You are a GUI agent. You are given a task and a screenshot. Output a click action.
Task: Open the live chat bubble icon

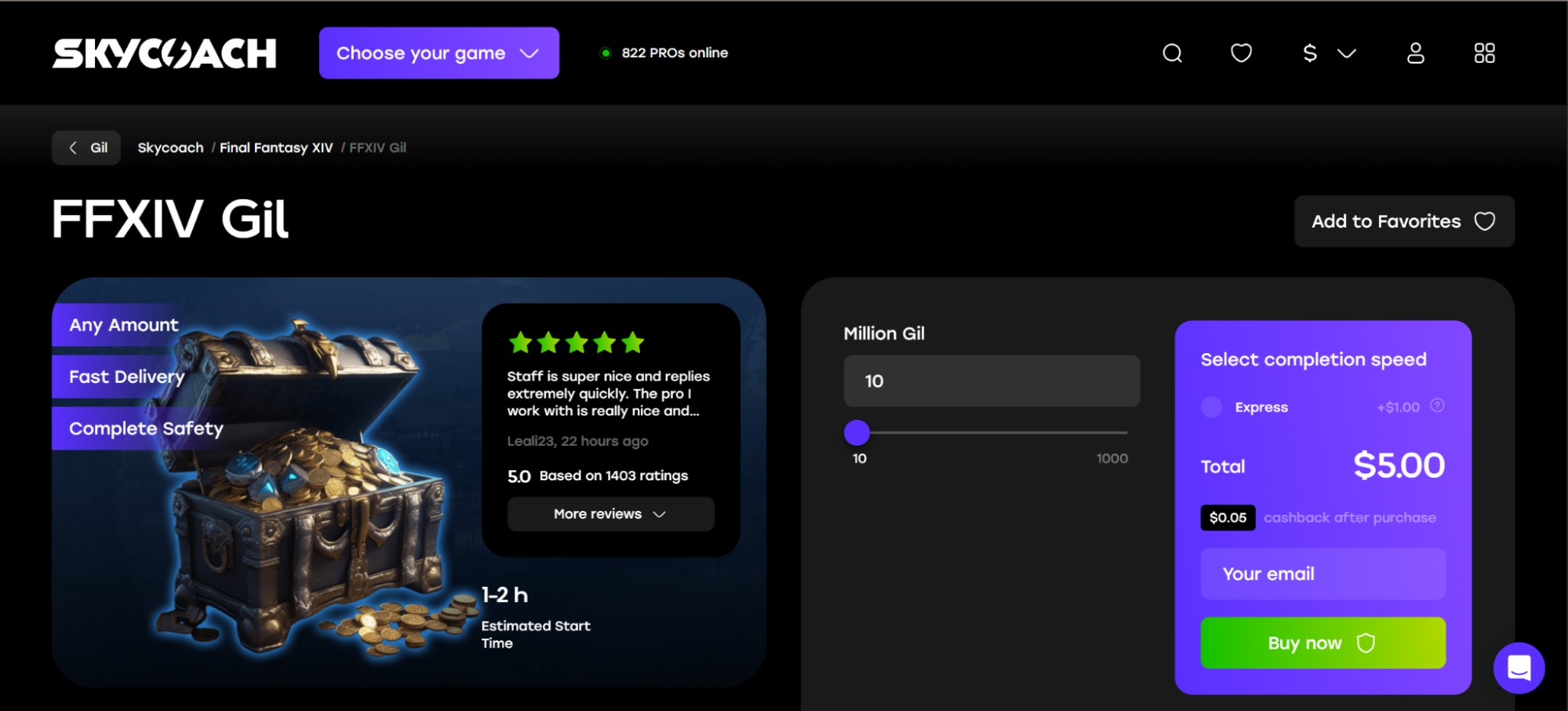point(1519,668)
